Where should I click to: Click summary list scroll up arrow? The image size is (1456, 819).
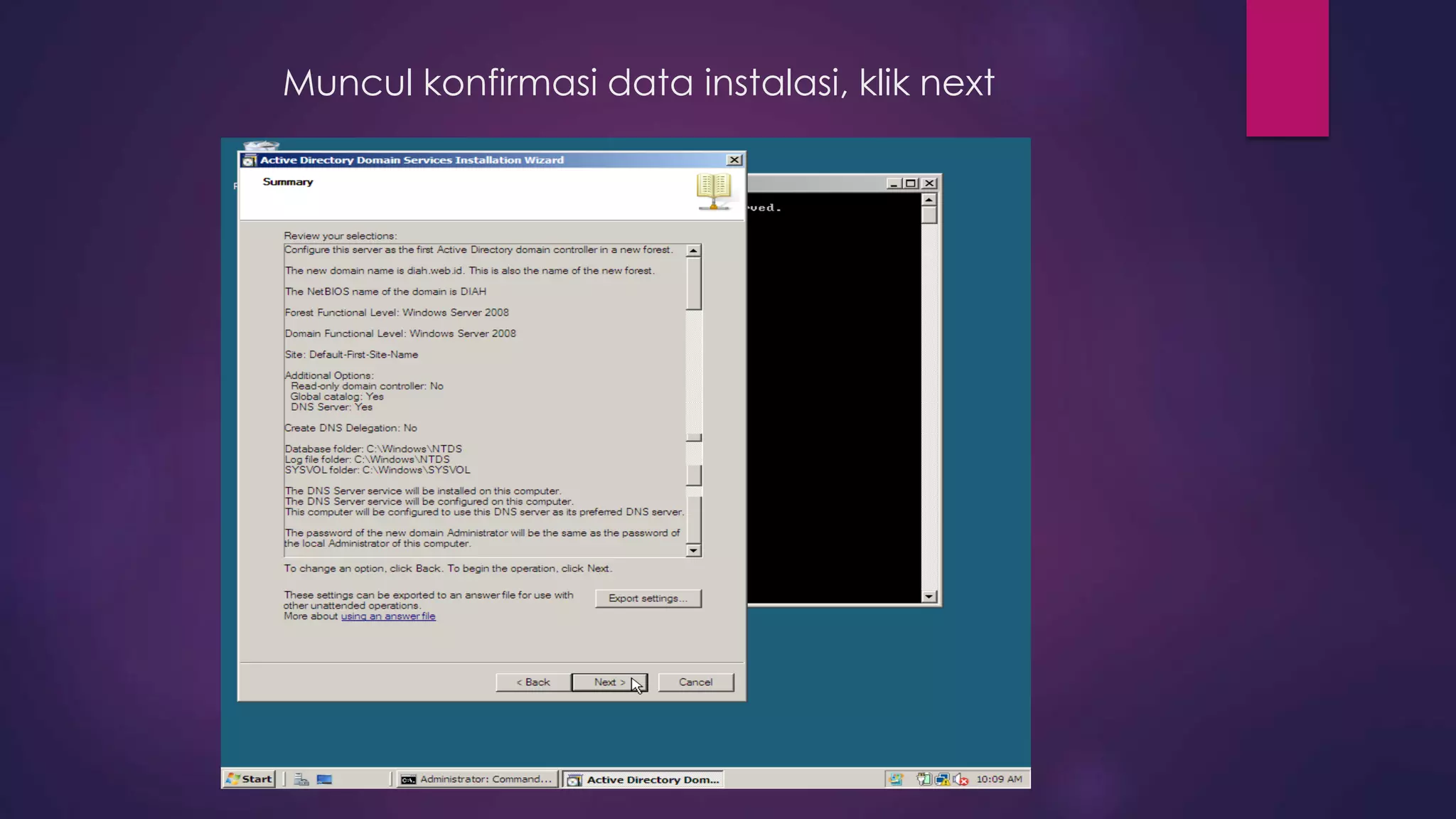693,251
